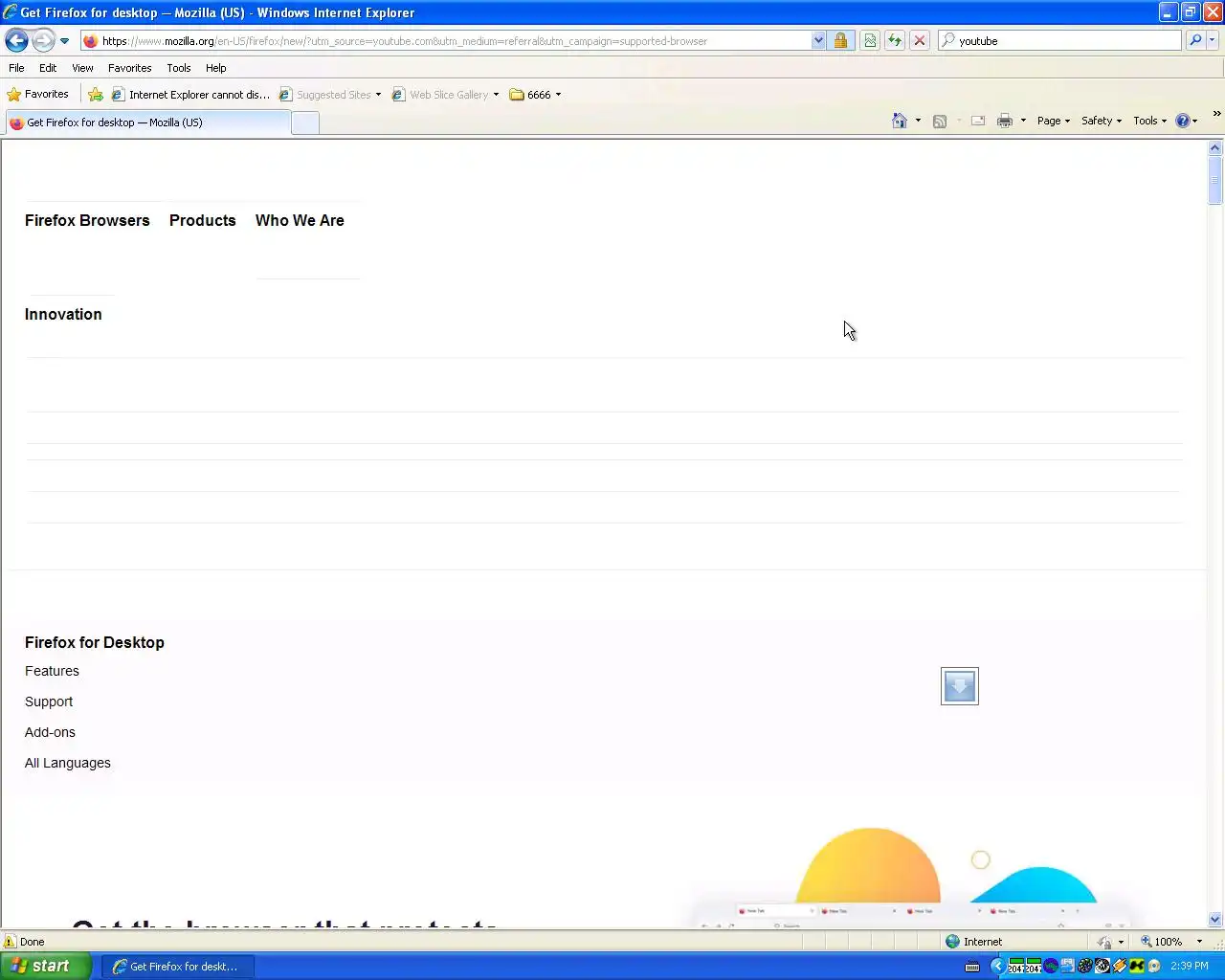Open 'Internet Explorer cannot dis...' favorite

click(x=190, y=95)
